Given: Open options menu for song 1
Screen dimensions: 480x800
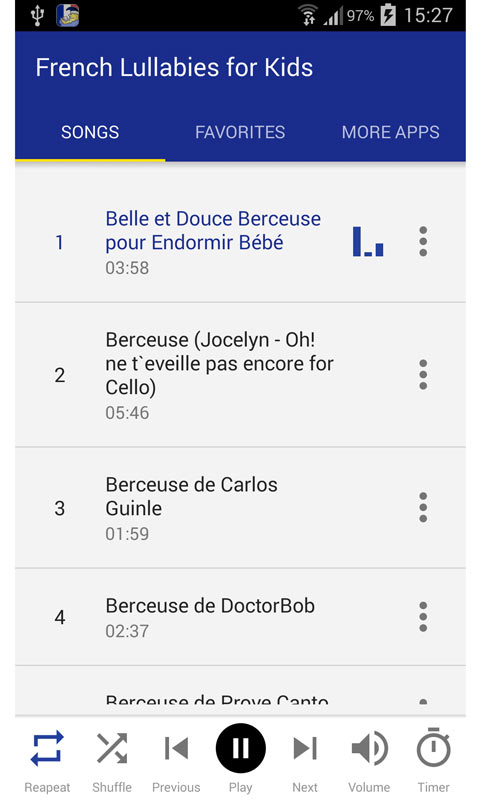Looking at the screenshot, I should [423, 242].
